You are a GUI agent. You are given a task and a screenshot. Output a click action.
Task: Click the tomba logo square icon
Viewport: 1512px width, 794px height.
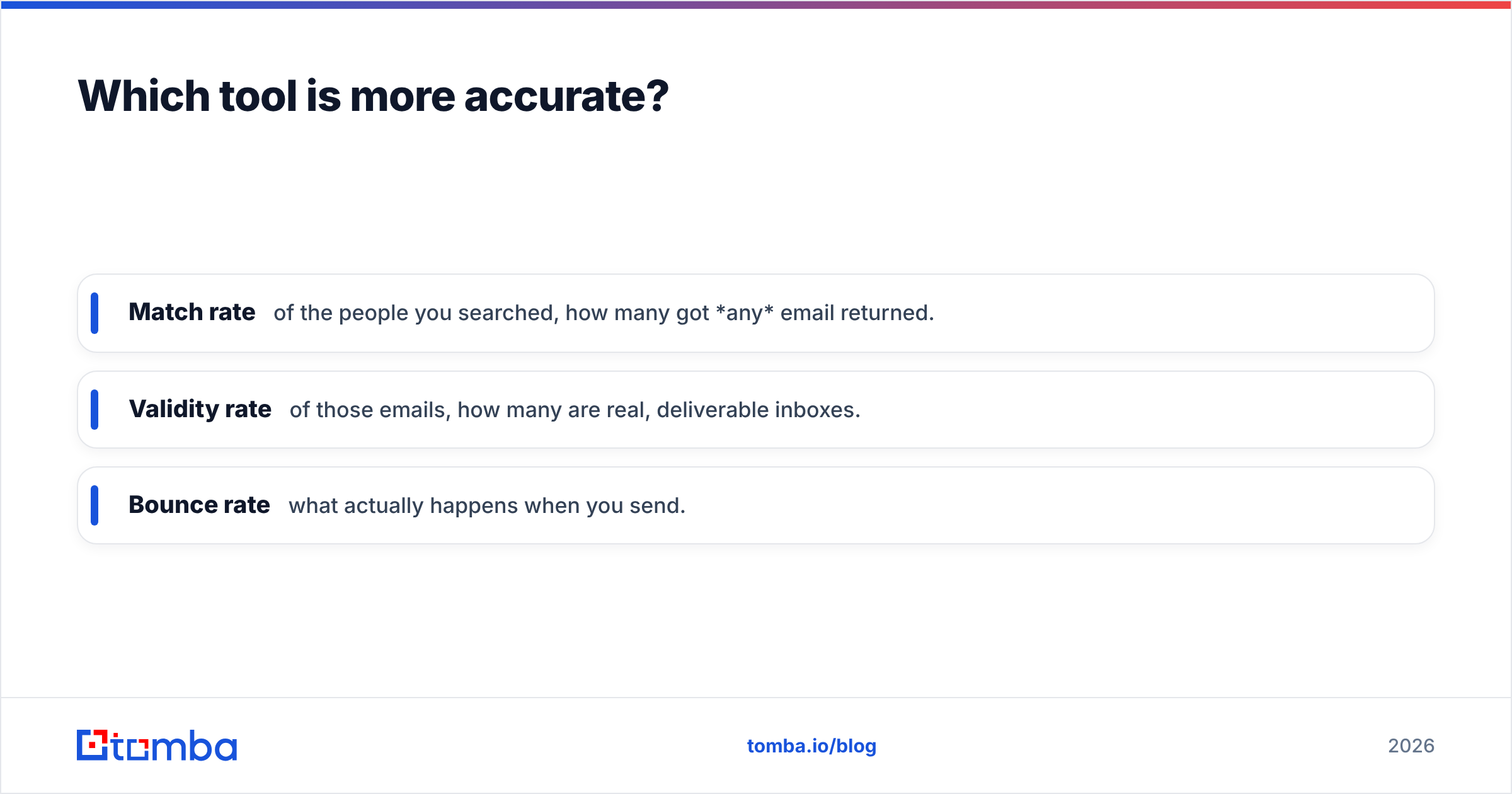pos(92,745)
